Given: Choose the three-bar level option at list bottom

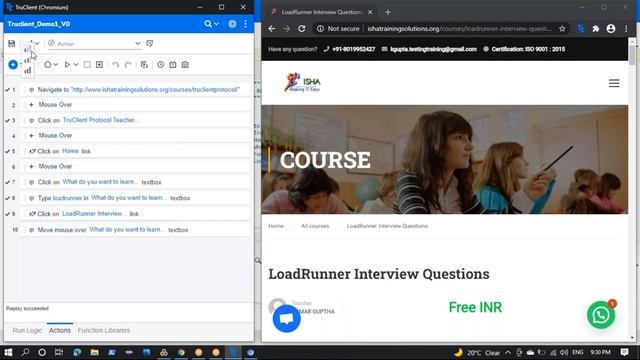Looking at the screenshot, I should point(27,71).
